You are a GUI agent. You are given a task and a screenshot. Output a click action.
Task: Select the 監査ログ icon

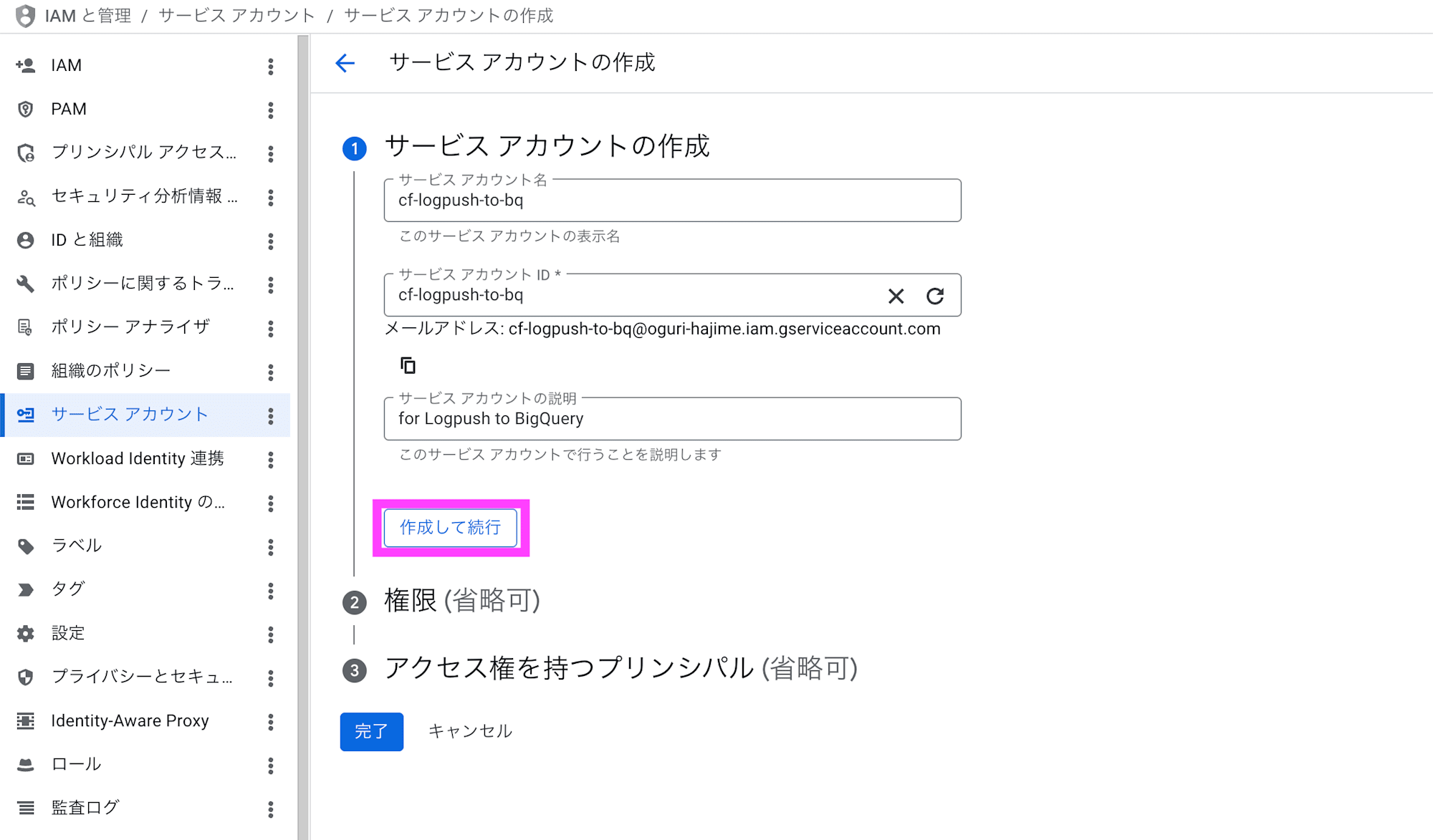pyautogui.click(x=26, y=807)
